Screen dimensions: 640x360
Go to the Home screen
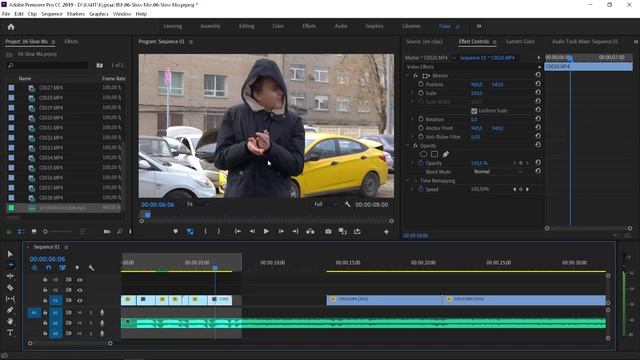pos(11,27)
